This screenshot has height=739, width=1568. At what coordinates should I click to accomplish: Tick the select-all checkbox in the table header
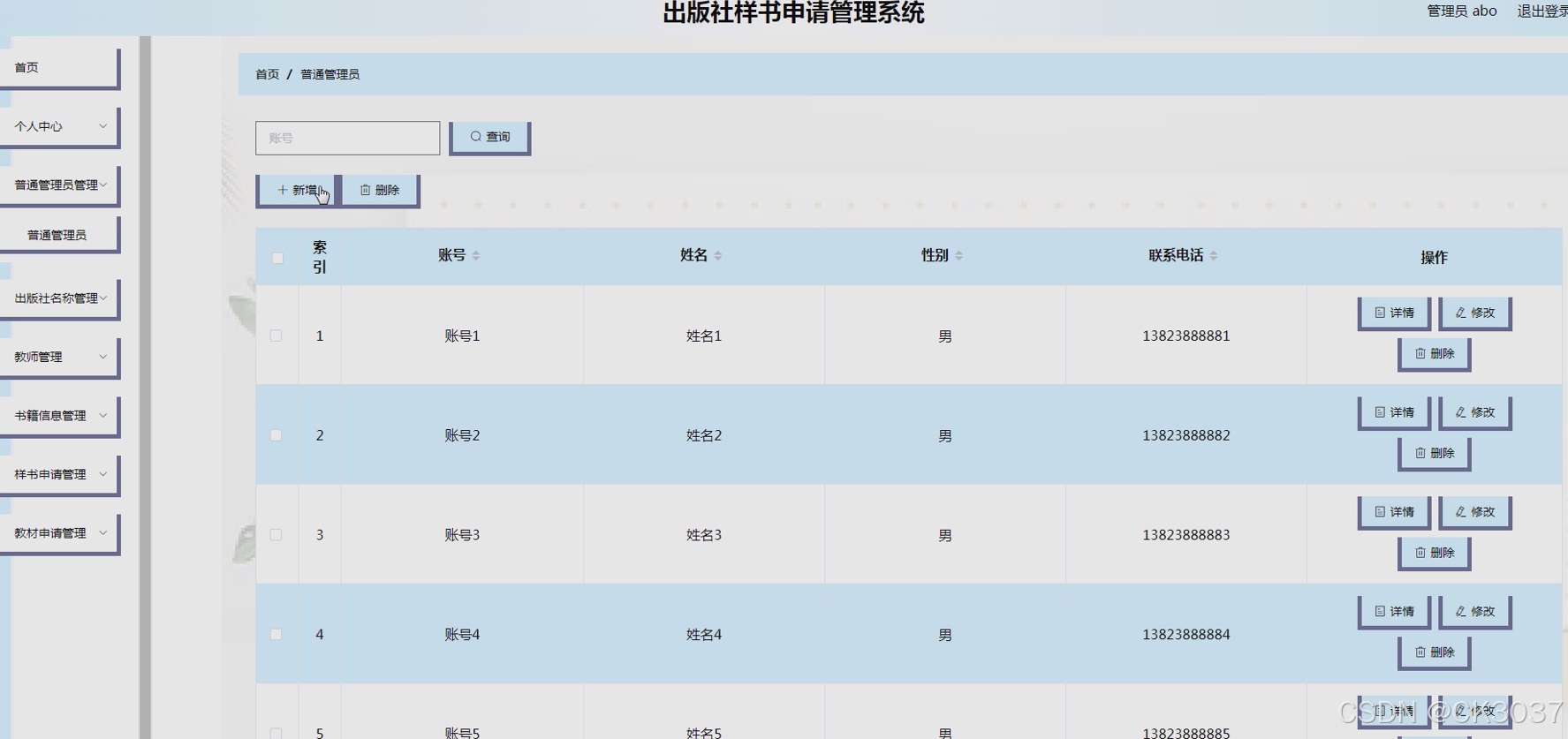[277, 258]
